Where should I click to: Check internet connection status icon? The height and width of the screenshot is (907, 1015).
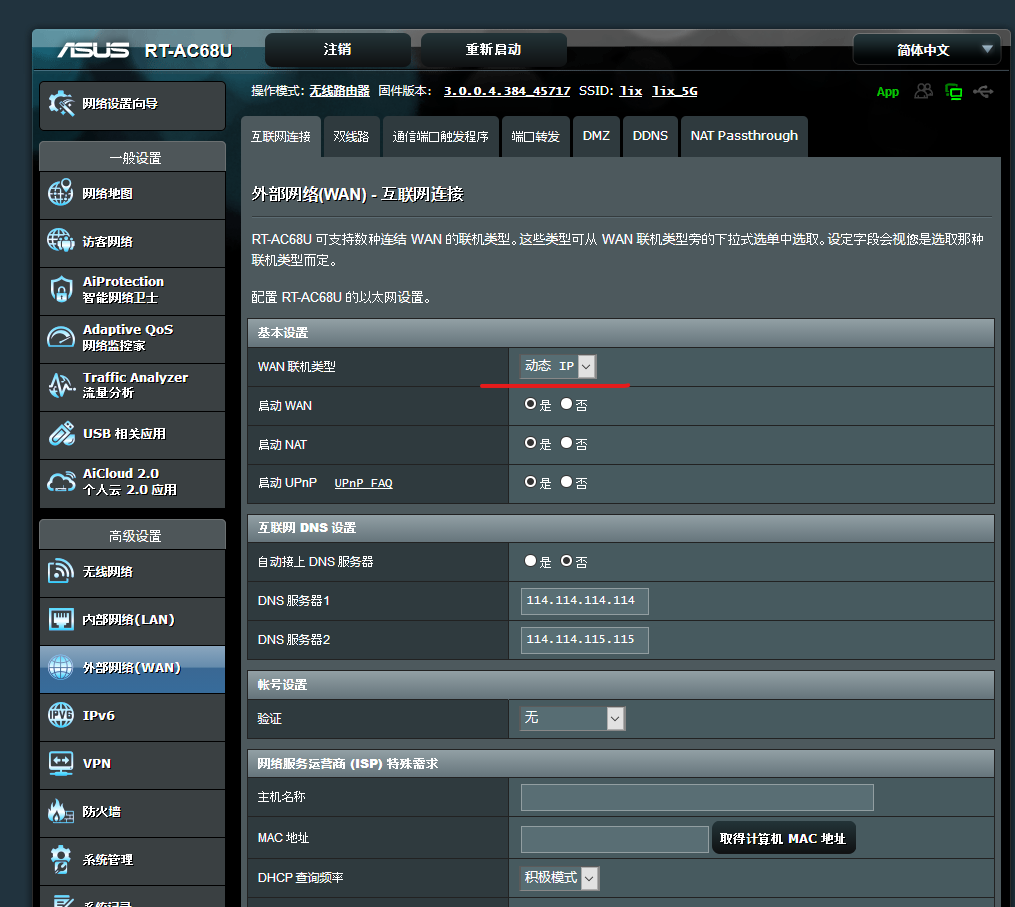click(953, 91)
